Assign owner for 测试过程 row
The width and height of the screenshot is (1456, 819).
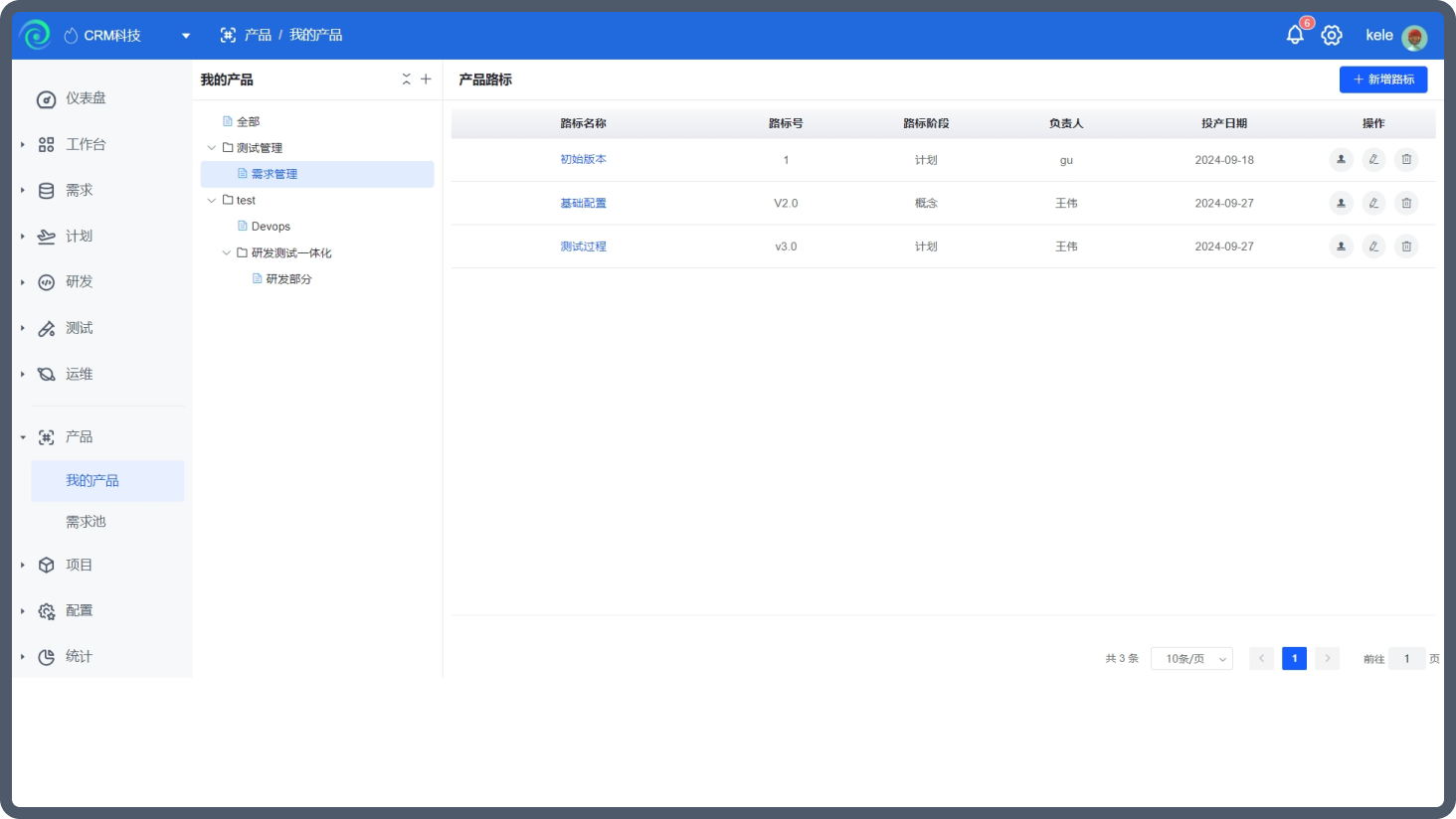click(1341, 246)
